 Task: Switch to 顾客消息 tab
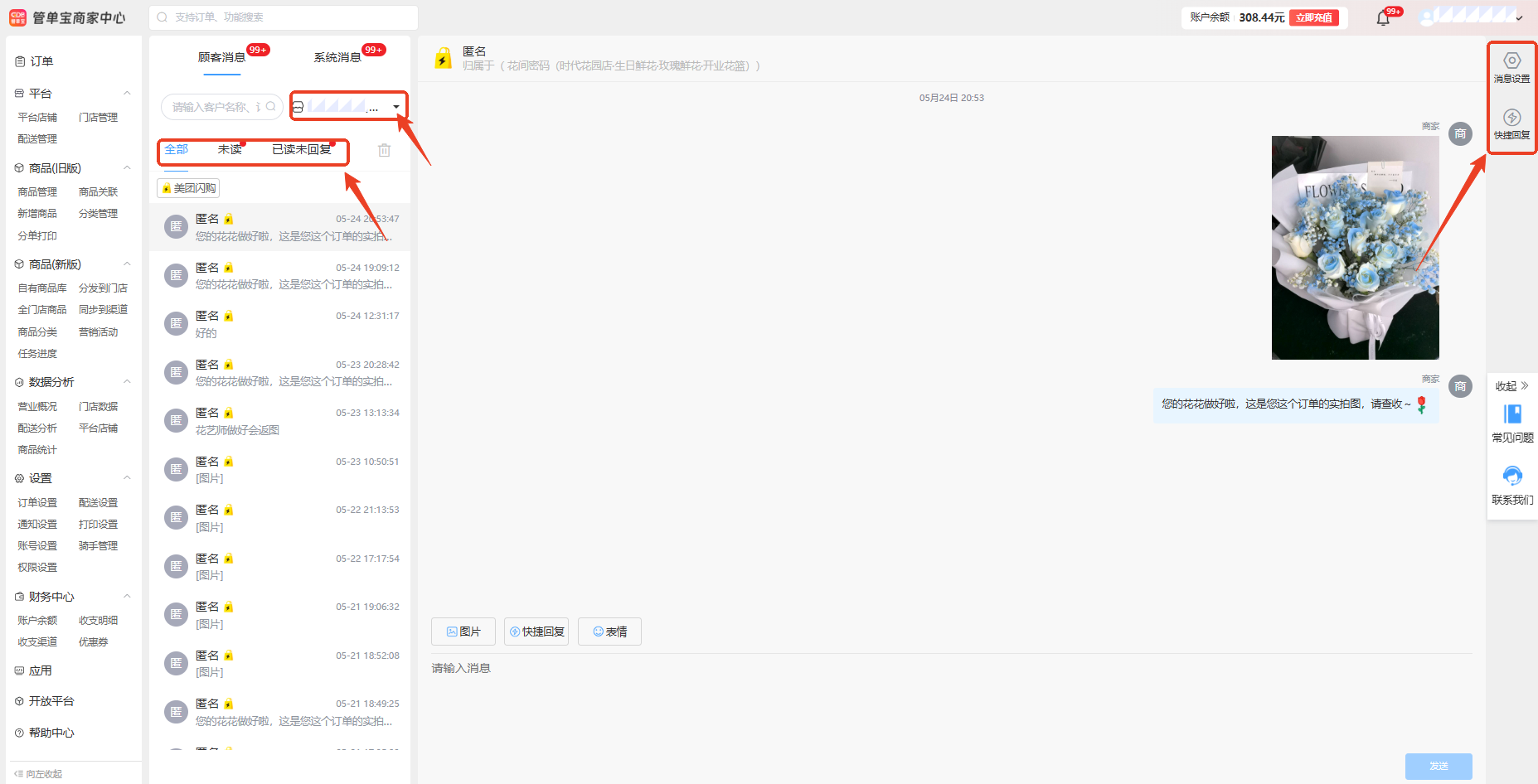(x=221, y=57)
